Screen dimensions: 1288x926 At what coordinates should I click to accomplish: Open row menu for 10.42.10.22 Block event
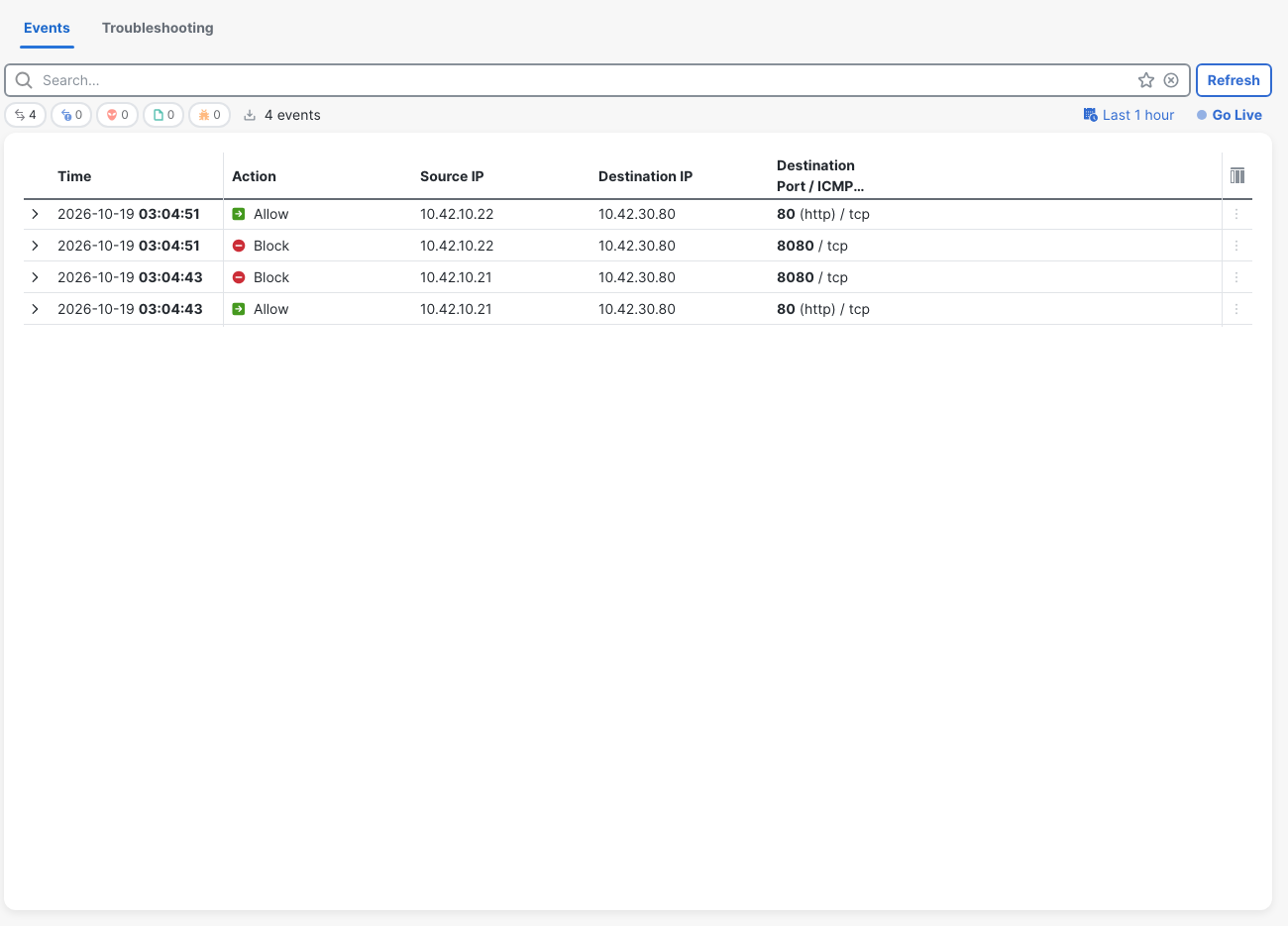click(x=1236, y=246)
